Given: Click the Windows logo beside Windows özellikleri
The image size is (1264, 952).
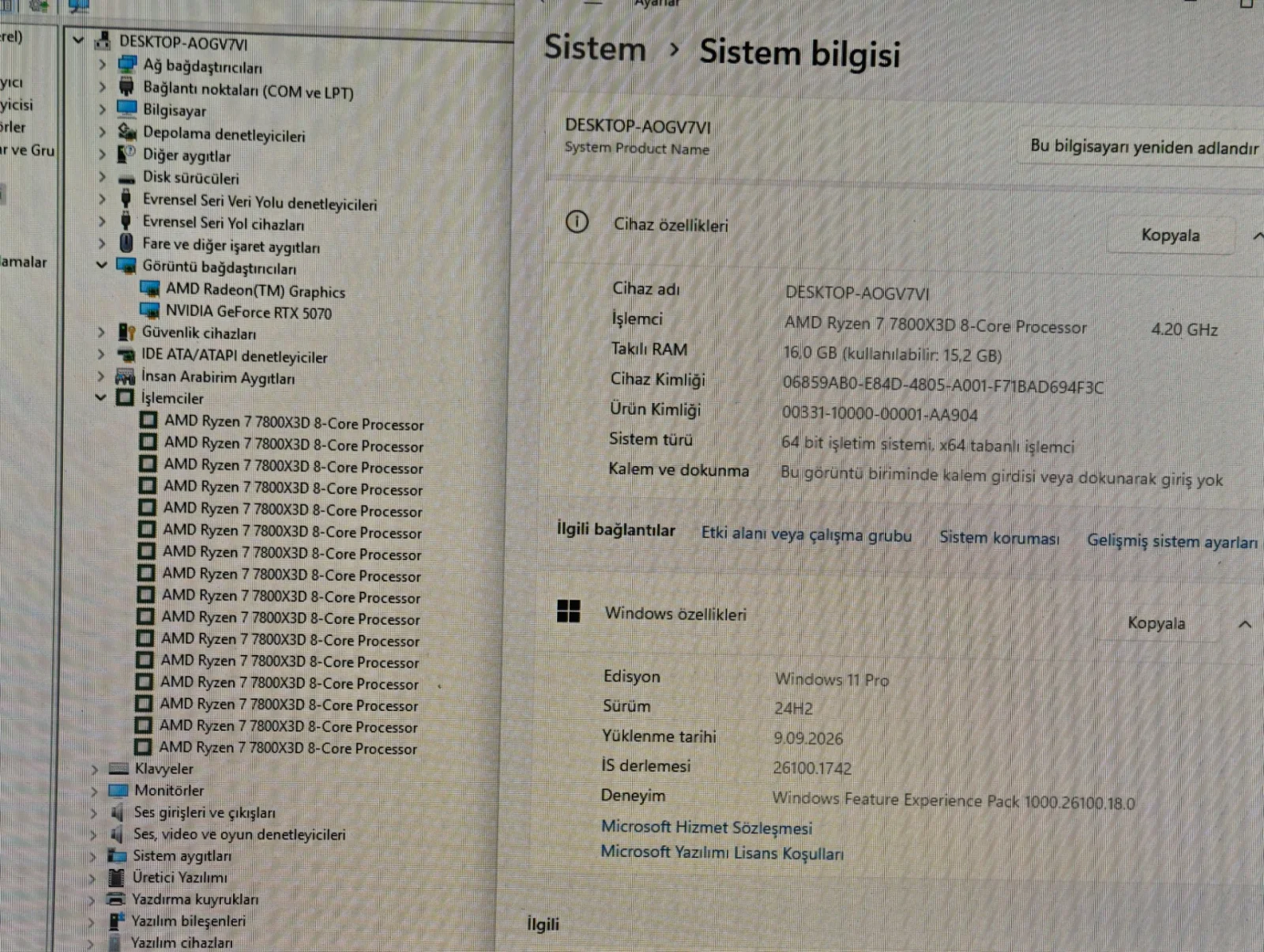Looking at the screenshot, I should click(x=568, y=611).
